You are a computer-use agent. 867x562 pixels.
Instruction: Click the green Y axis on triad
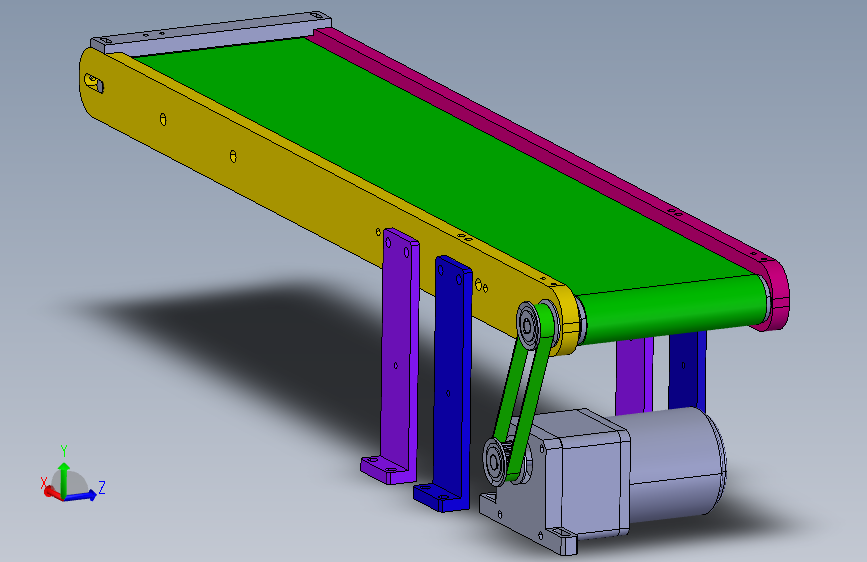64,479
